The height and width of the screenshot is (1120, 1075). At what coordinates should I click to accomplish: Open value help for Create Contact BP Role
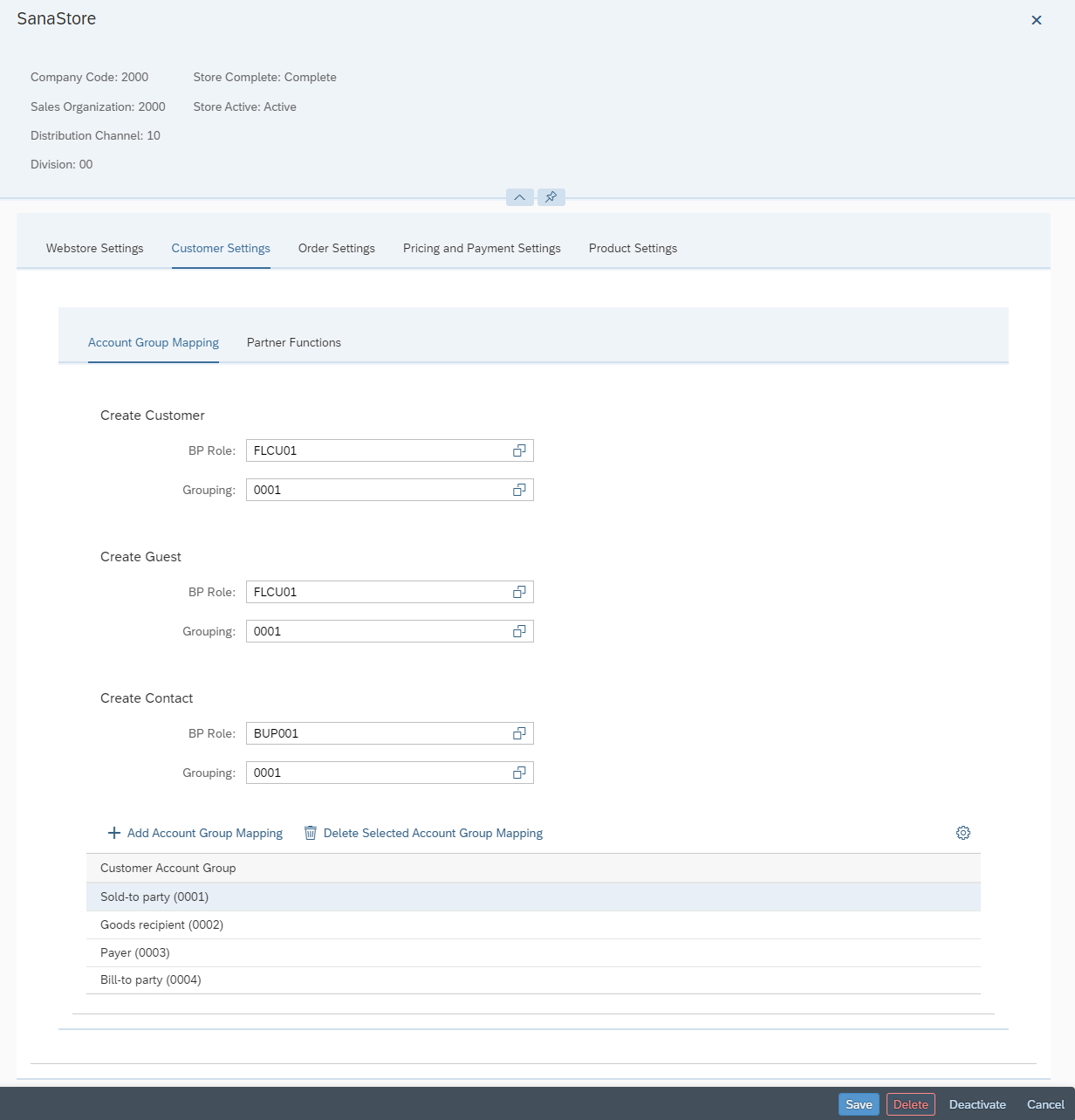pos(519,733)
